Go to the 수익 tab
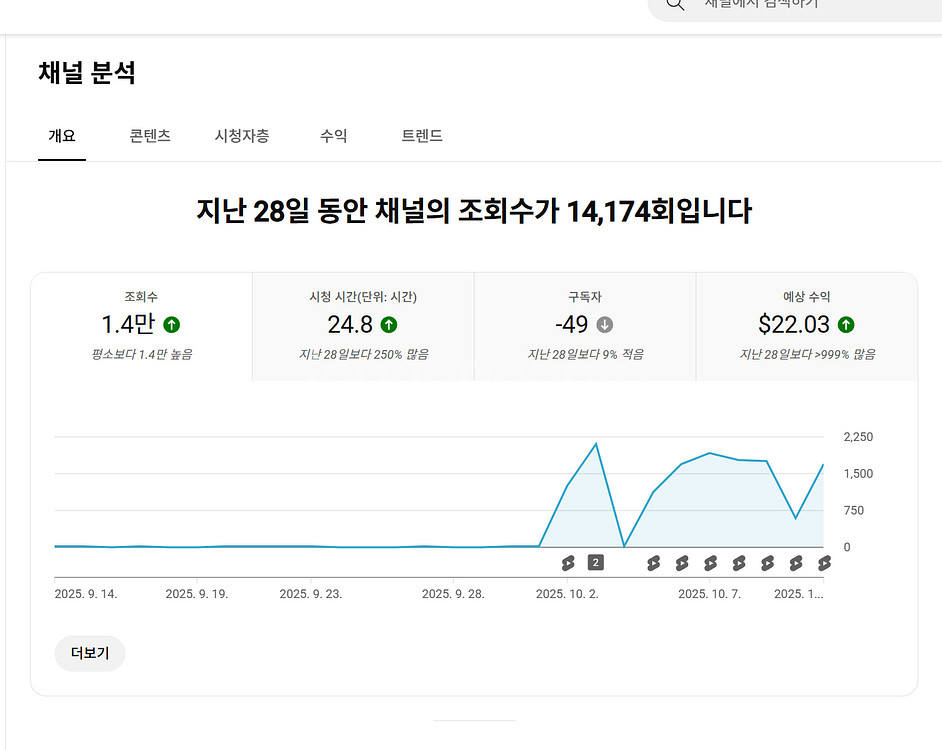Viewport: 942px width, 750px height. [x=334, y=136]
